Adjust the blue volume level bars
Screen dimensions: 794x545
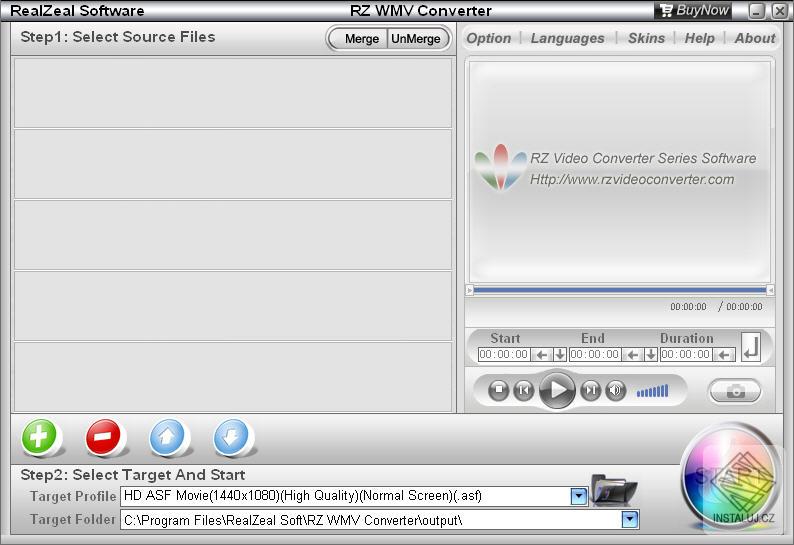click(x=652, y=391)
